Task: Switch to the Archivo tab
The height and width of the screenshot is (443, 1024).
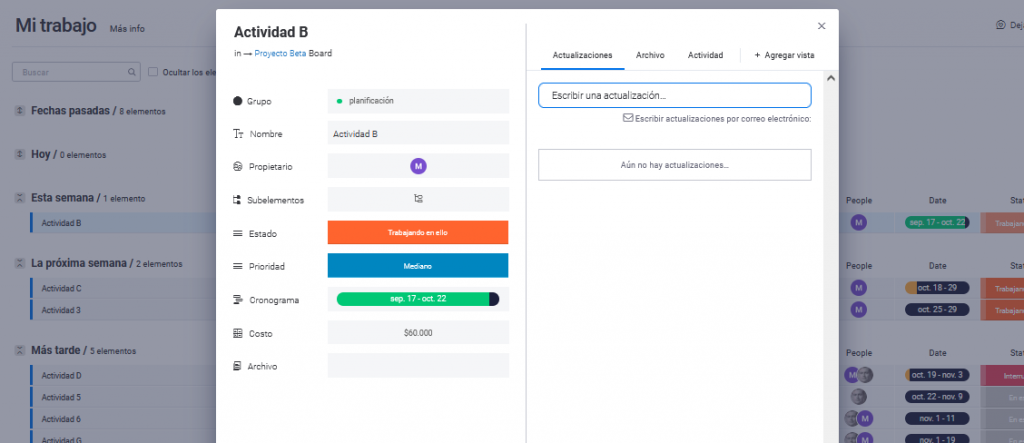Action: tap(650, 55)
